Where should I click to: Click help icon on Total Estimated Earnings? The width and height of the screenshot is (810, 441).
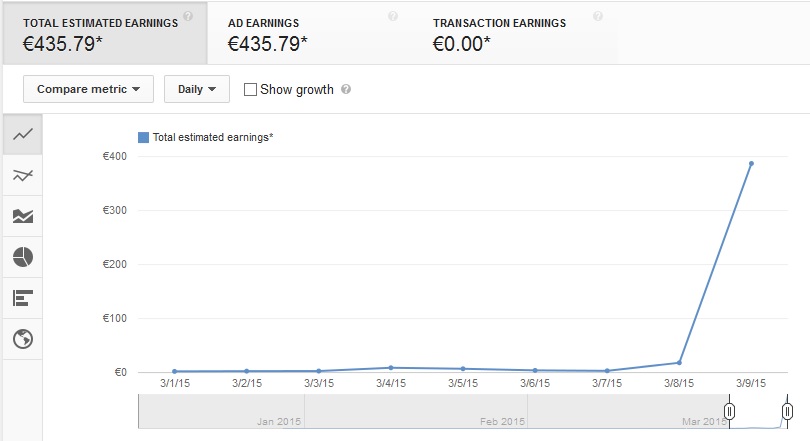(x=188, y=16)
